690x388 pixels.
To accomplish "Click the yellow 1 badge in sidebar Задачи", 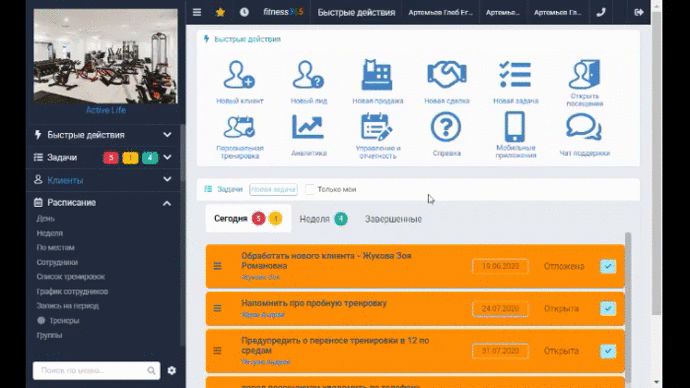I will coord(130,157).
